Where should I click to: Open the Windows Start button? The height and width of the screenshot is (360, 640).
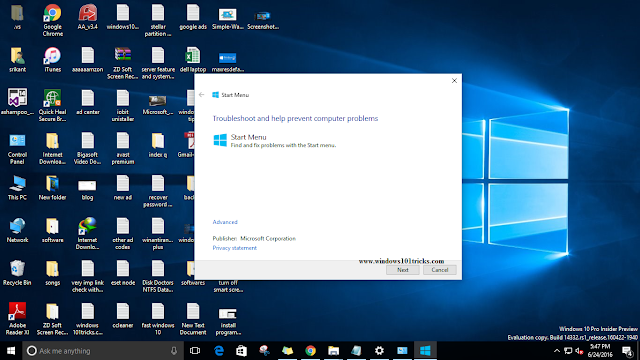[x=11, y=351]
